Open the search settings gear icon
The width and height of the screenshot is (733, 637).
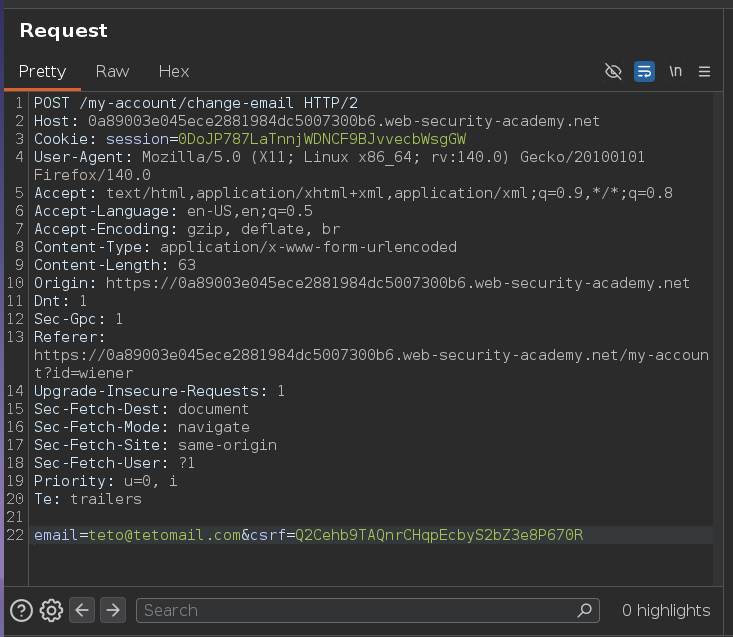coord(51,610)
